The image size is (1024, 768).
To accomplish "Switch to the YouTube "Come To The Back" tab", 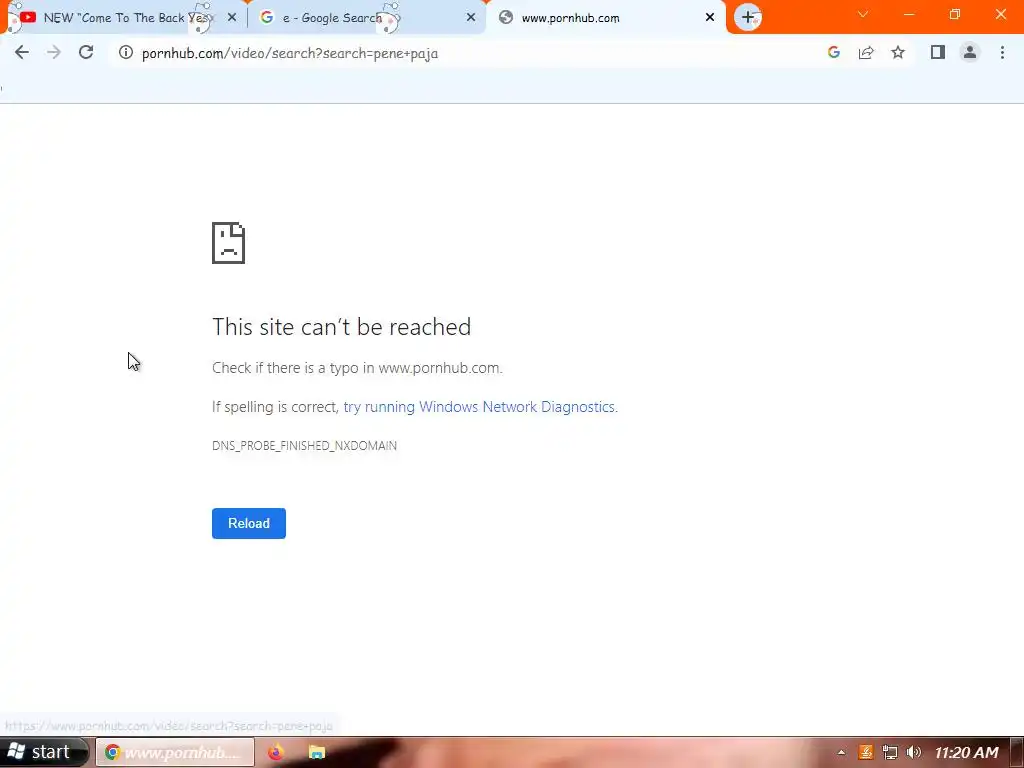I will click(x=124, y=18).
